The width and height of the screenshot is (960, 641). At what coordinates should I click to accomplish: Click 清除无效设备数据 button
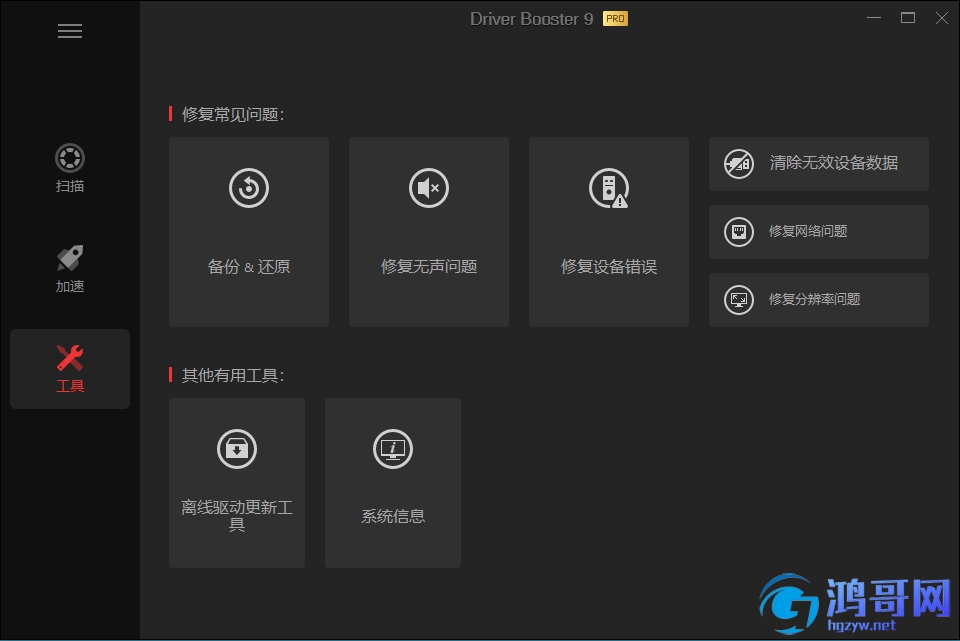[x=819, y=163]
